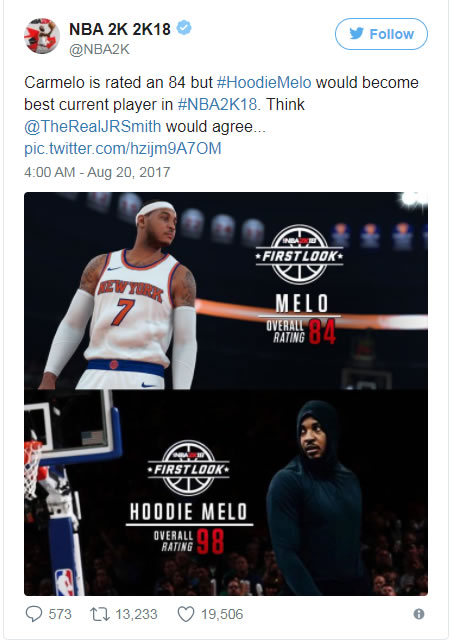Click the 13,233 retweets count
451x643 pixels.
point(136,614)
